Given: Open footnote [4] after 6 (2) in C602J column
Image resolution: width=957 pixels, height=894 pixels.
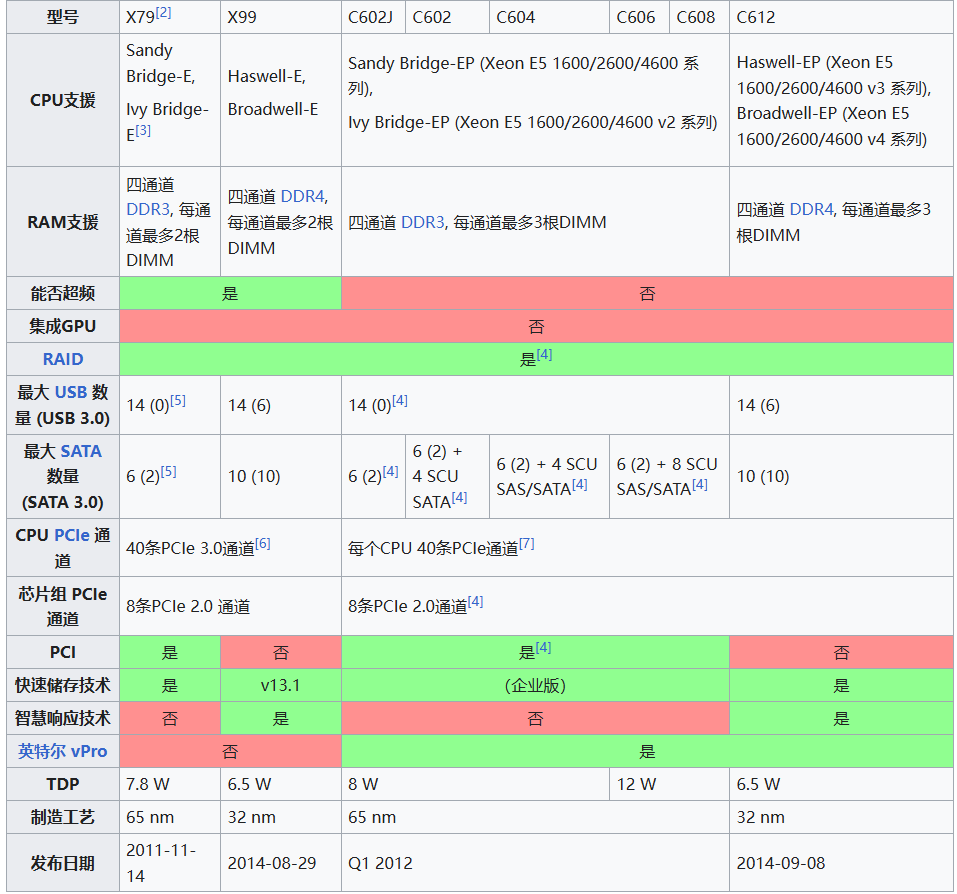Looking at the screenshot, I should click(x=391, y=471).
